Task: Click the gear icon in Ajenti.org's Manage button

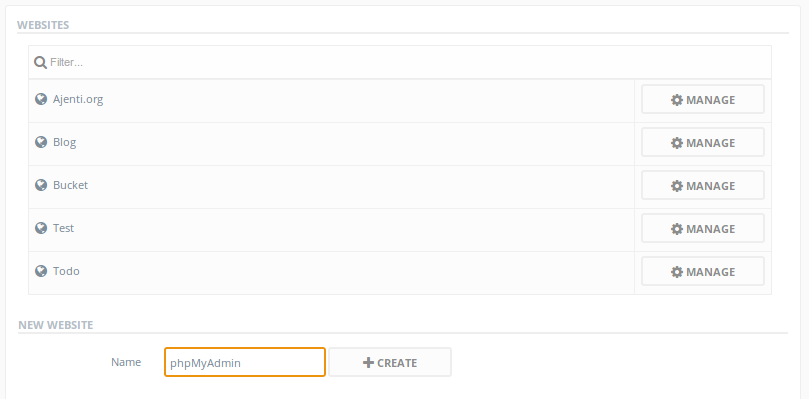Action: 676,100
